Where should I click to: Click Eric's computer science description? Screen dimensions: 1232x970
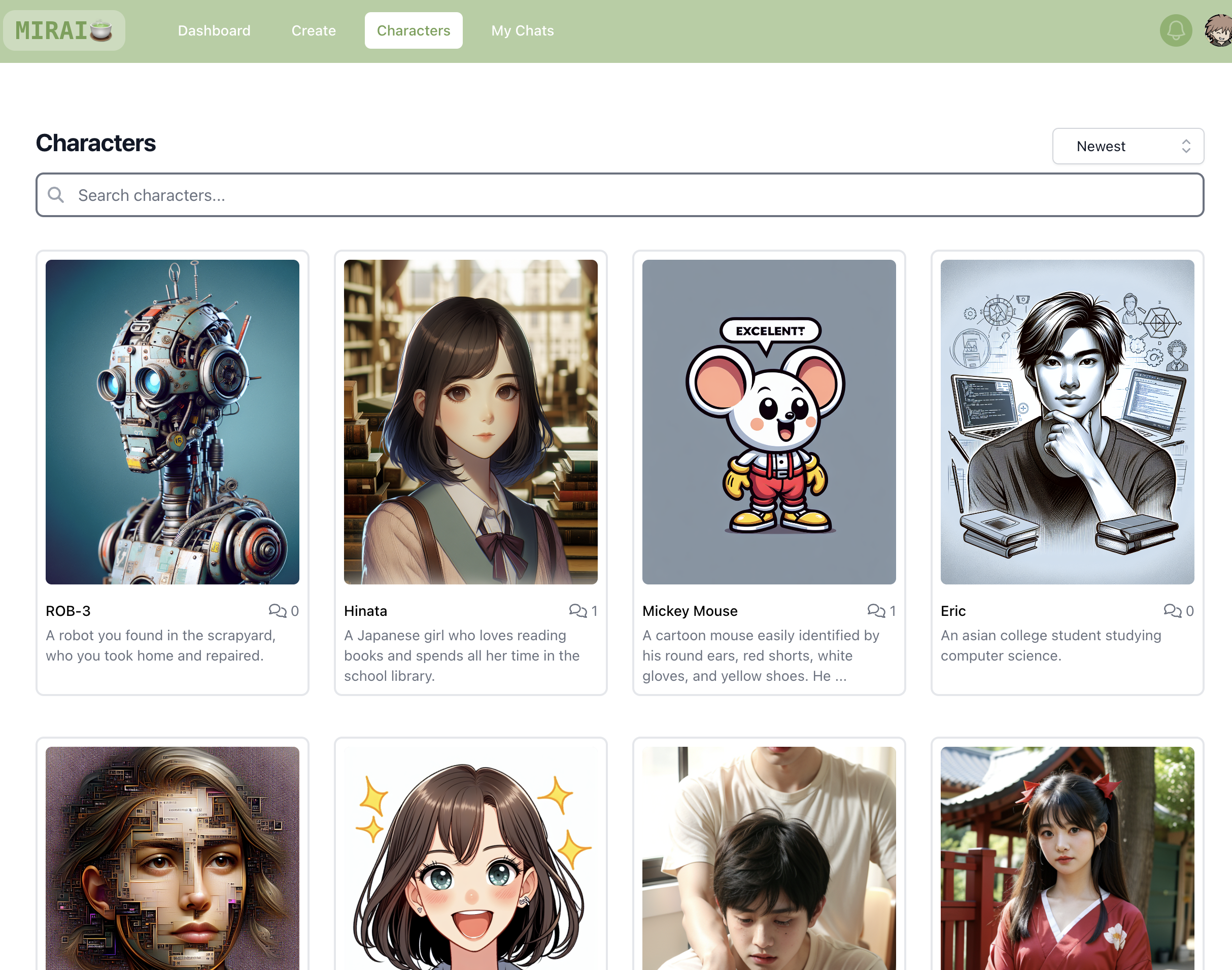(x=1051, y=645)
